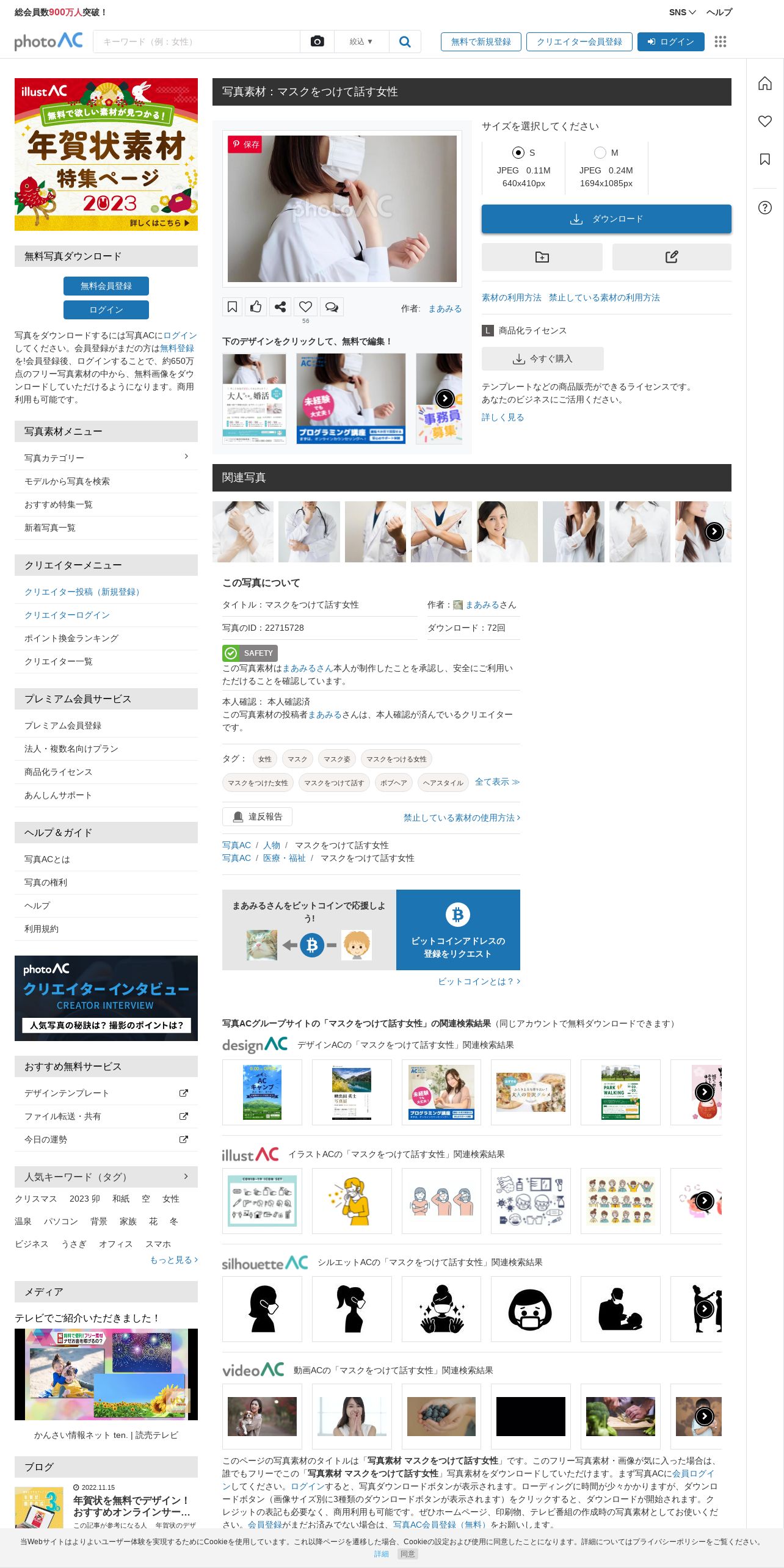The height and width of the screenshot is (1568, 784).
Task: Click next arrow on related photos carousel
Action: click(714, 531)
